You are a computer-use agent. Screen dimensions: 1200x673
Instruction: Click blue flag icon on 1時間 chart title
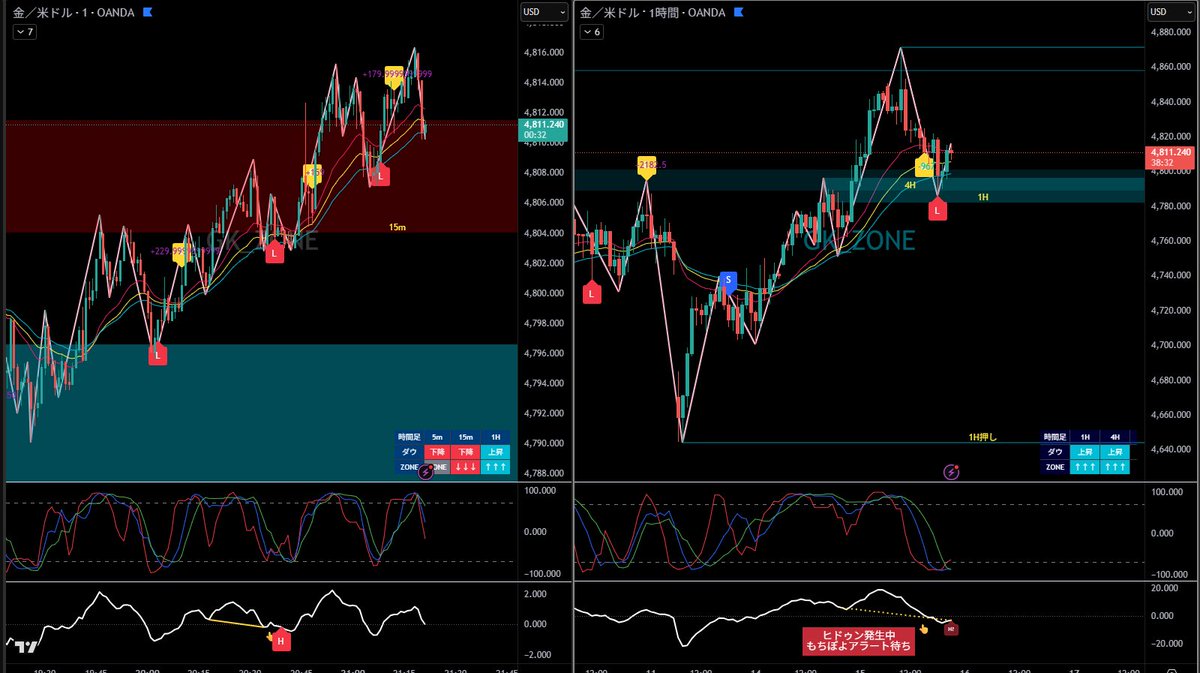pos(739,13)
